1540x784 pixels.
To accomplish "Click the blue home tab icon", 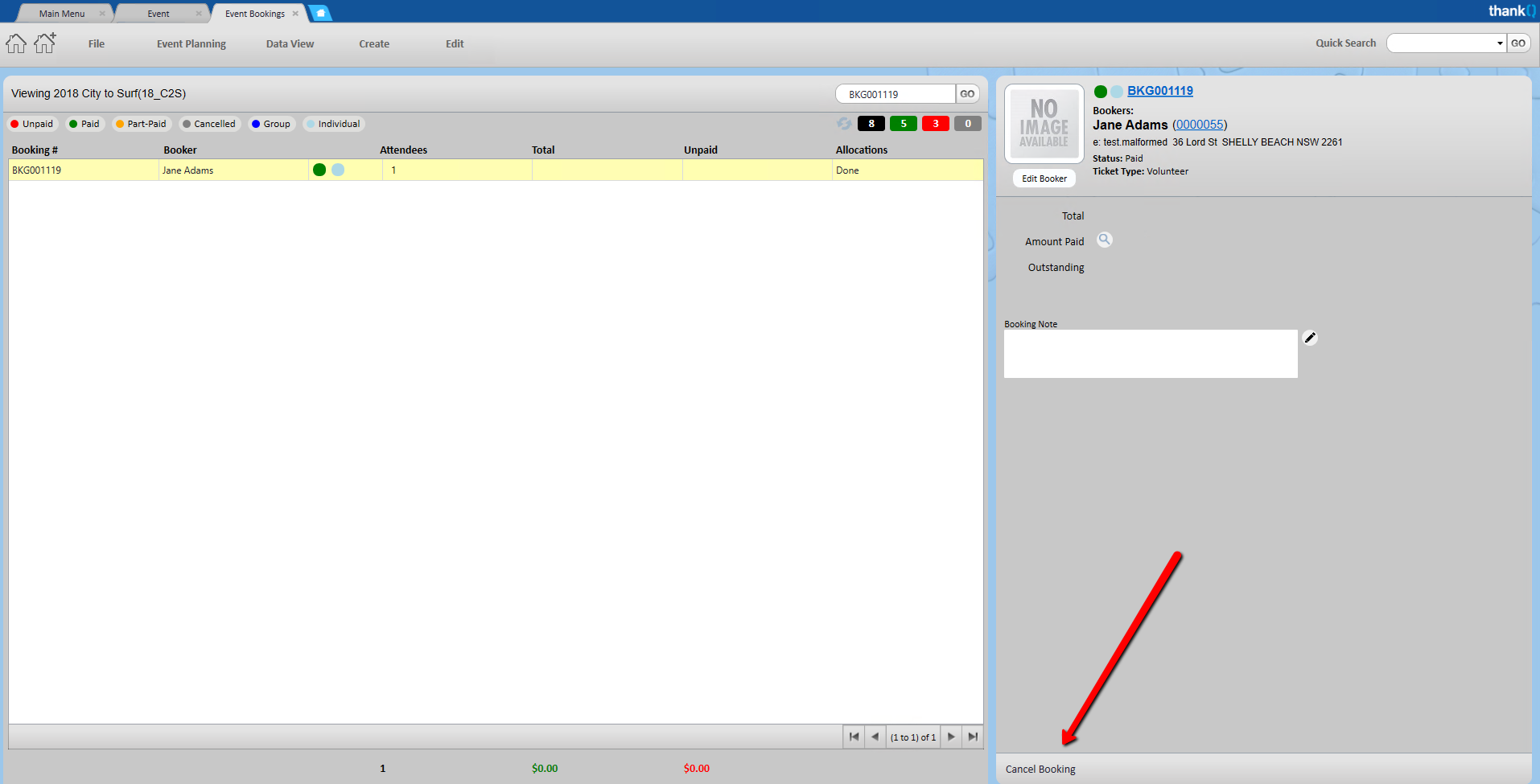I will [320, 13].
